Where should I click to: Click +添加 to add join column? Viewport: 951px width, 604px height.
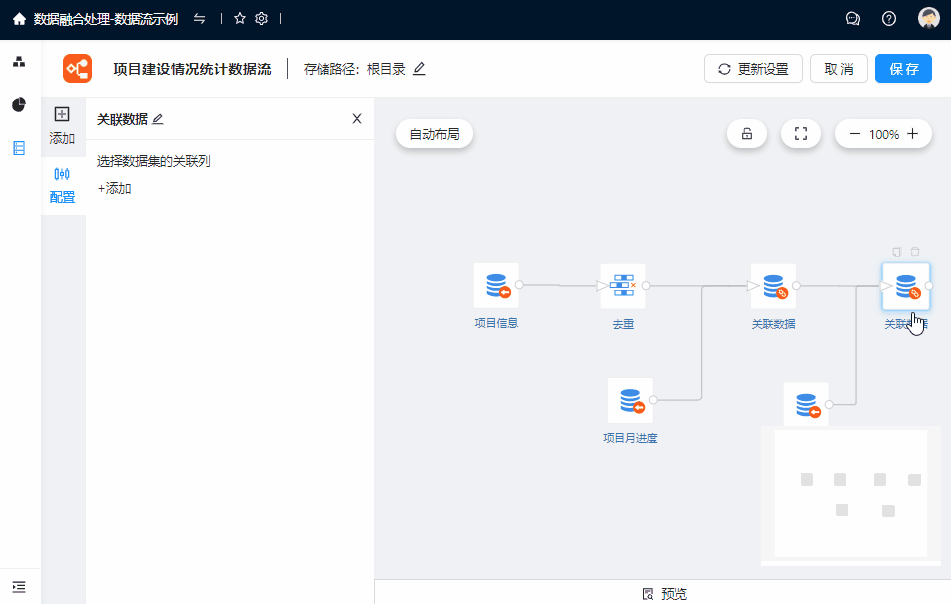(x=115, y=188)
